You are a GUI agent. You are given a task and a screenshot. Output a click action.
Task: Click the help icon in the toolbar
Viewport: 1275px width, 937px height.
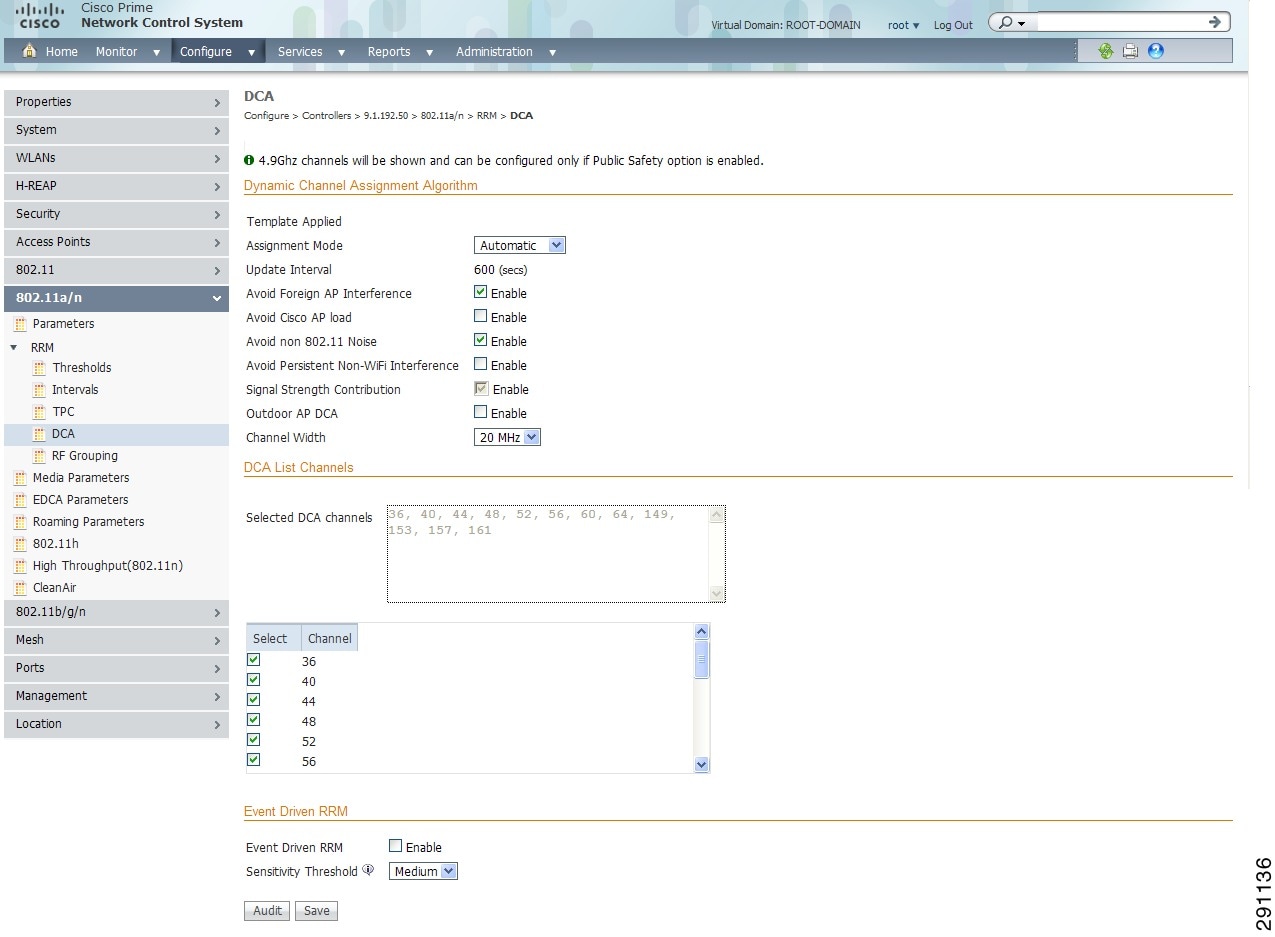coord(1154,51)
